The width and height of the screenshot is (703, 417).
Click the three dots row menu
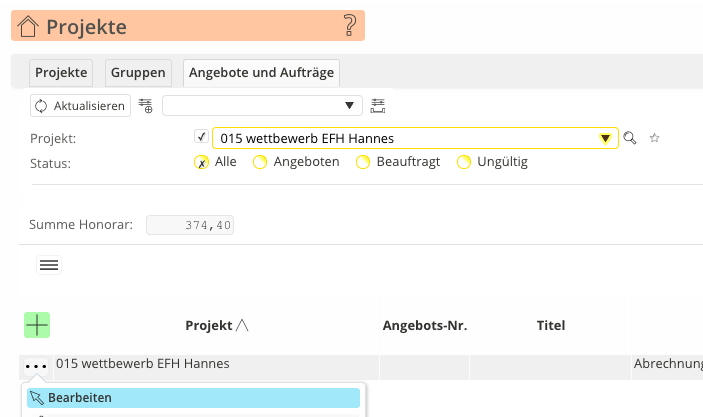(36, 367)
